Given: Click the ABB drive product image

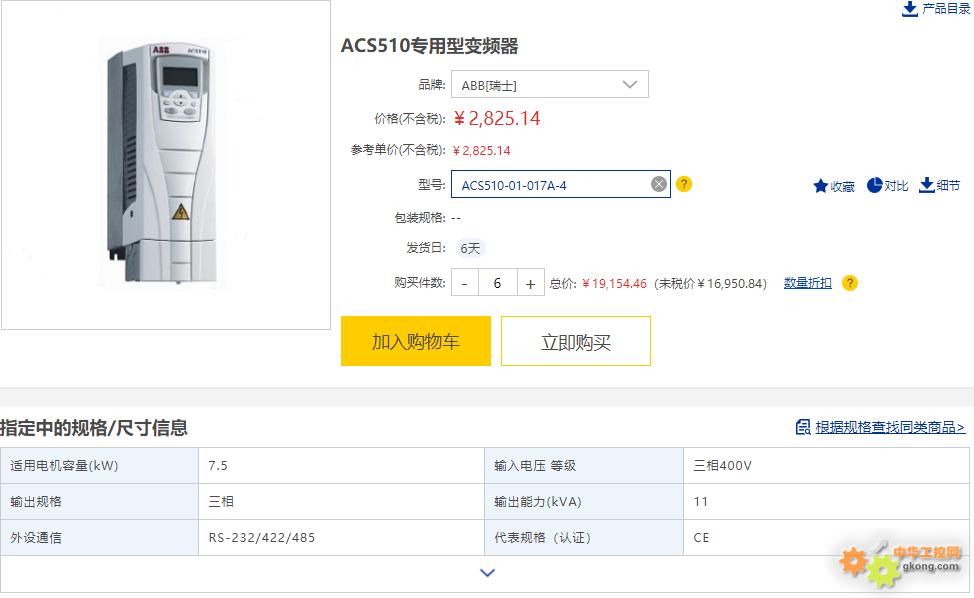Looking at the screenshot, I should tap(166, 165).
